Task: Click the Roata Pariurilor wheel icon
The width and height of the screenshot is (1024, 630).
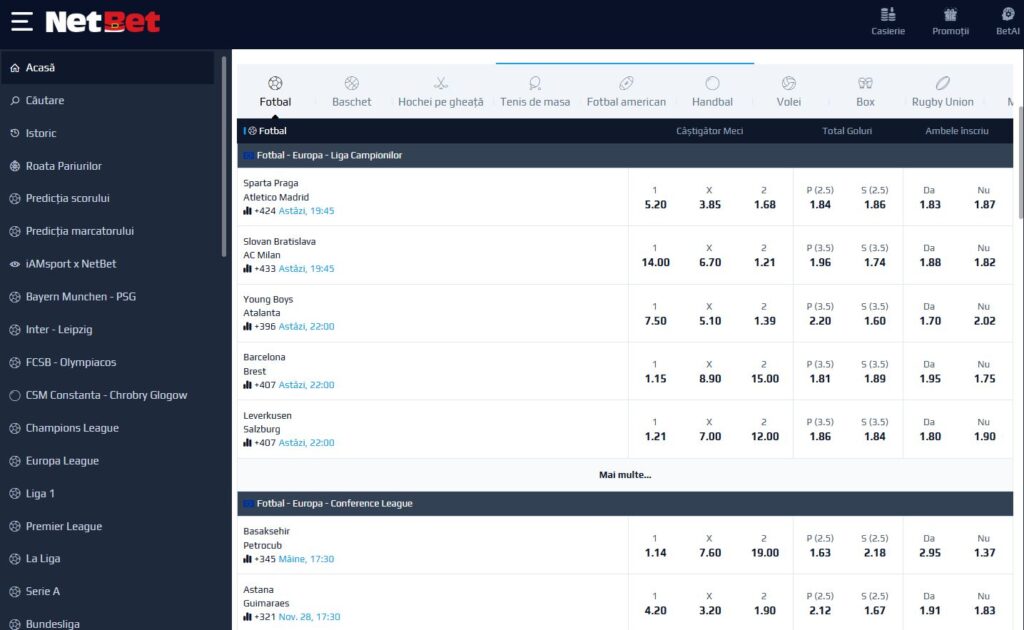Action: pos(15,166)
